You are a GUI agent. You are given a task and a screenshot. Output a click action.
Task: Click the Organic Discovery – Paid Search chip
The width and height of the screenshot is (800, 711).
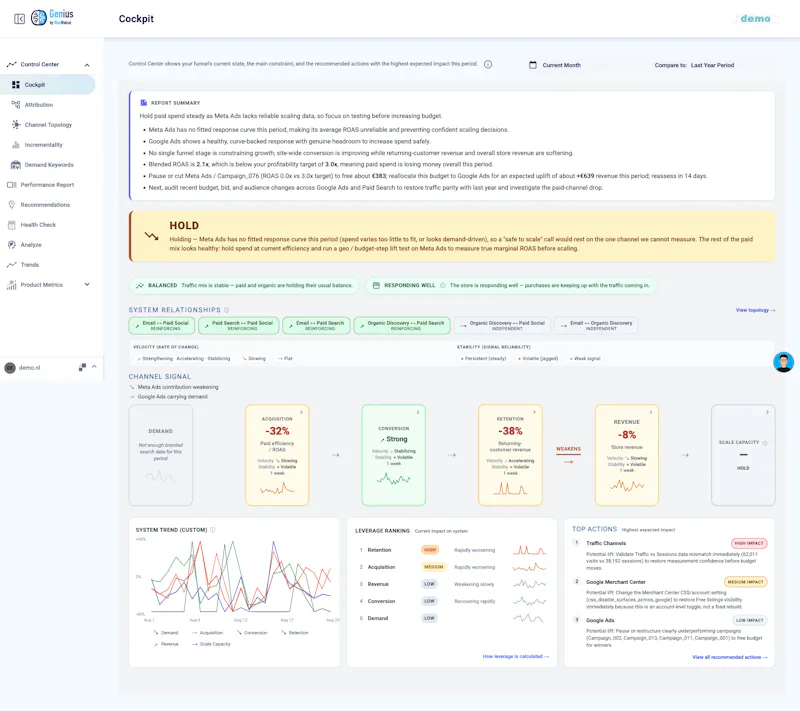pyautogui.click(x=402, y=325)
